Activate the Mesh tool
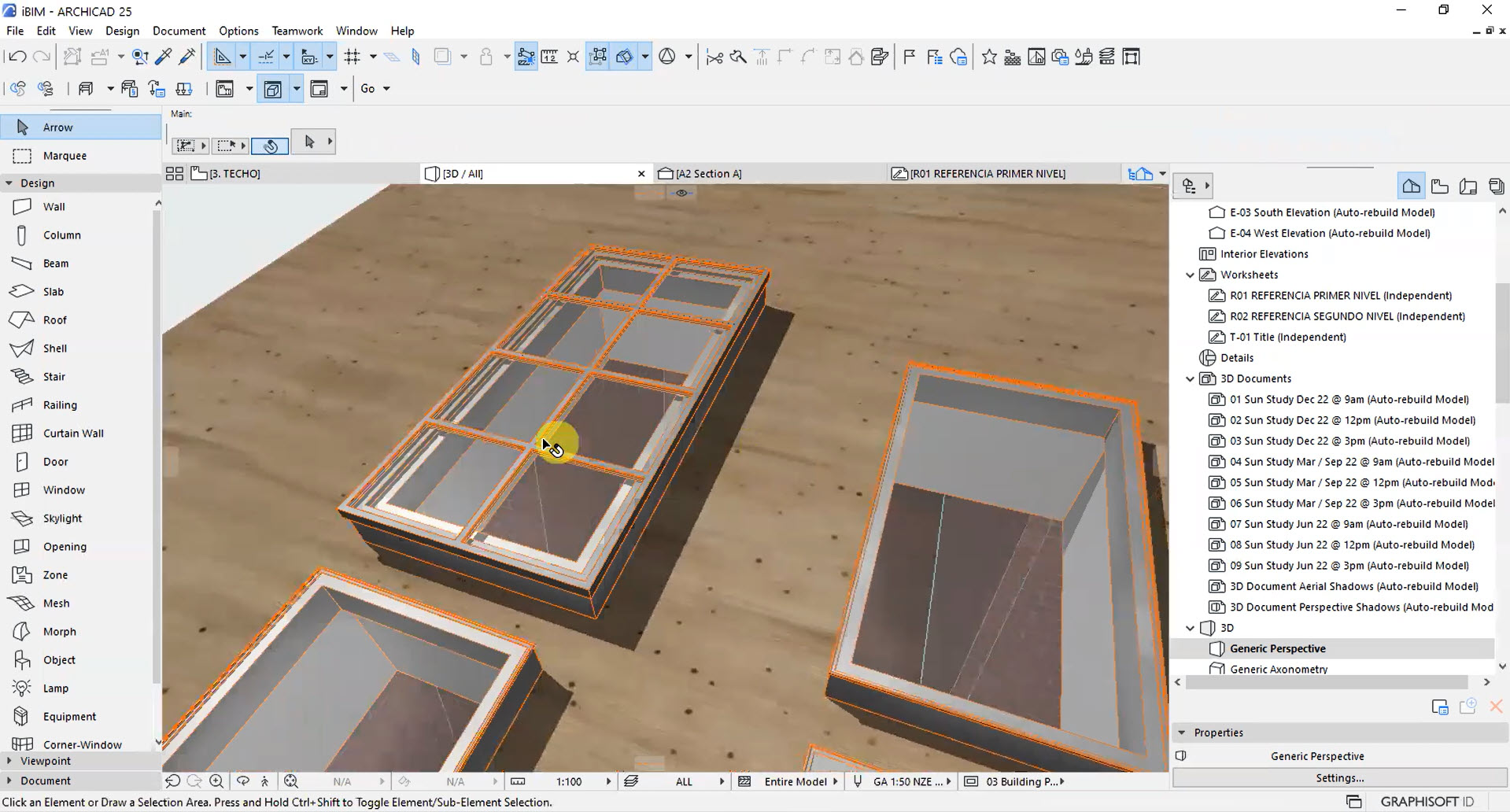The height and width of the screenshot is (812, 1510). point(56,603)
